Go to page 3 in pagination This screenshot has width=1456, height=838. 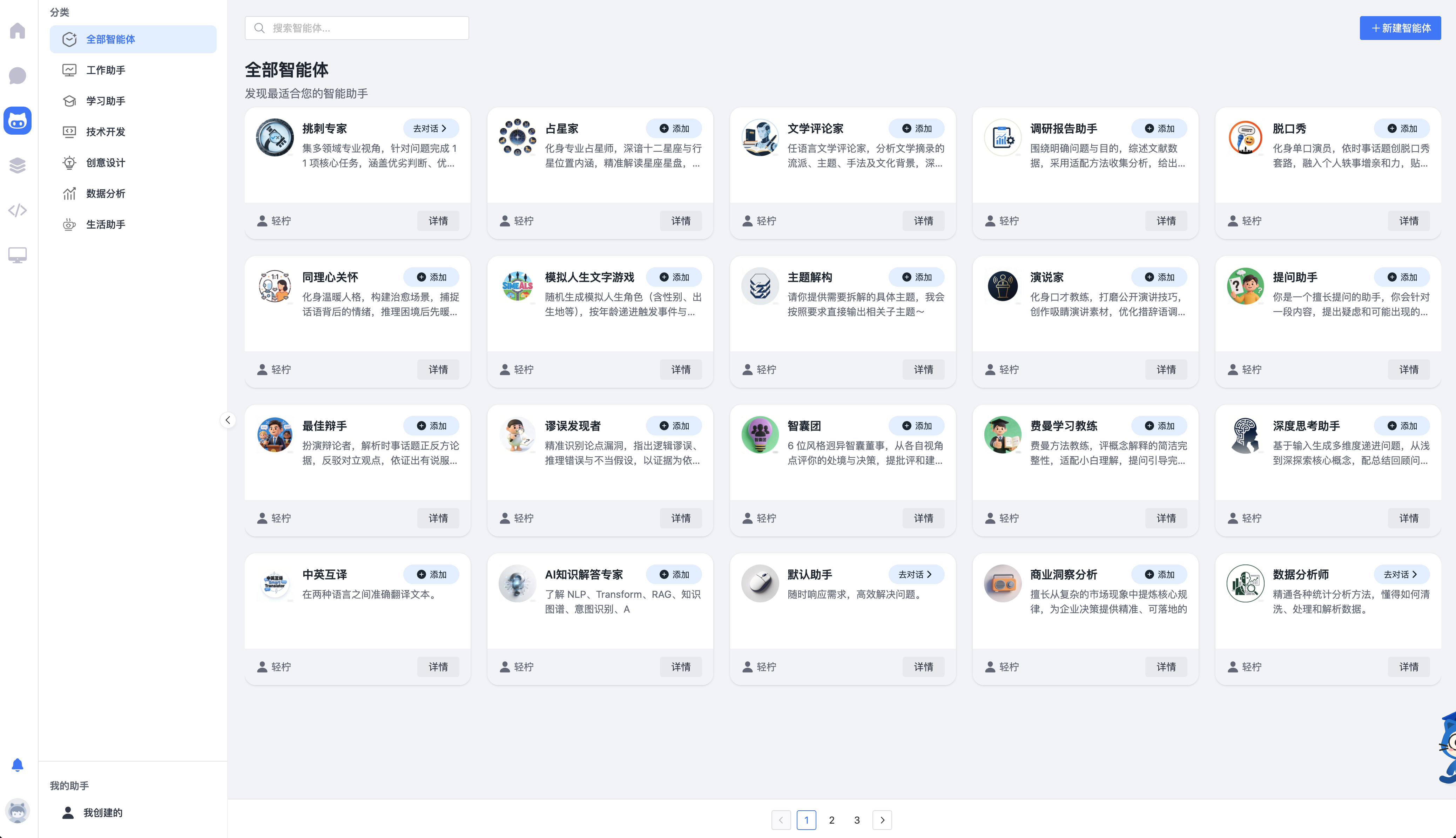pos(857,820)
